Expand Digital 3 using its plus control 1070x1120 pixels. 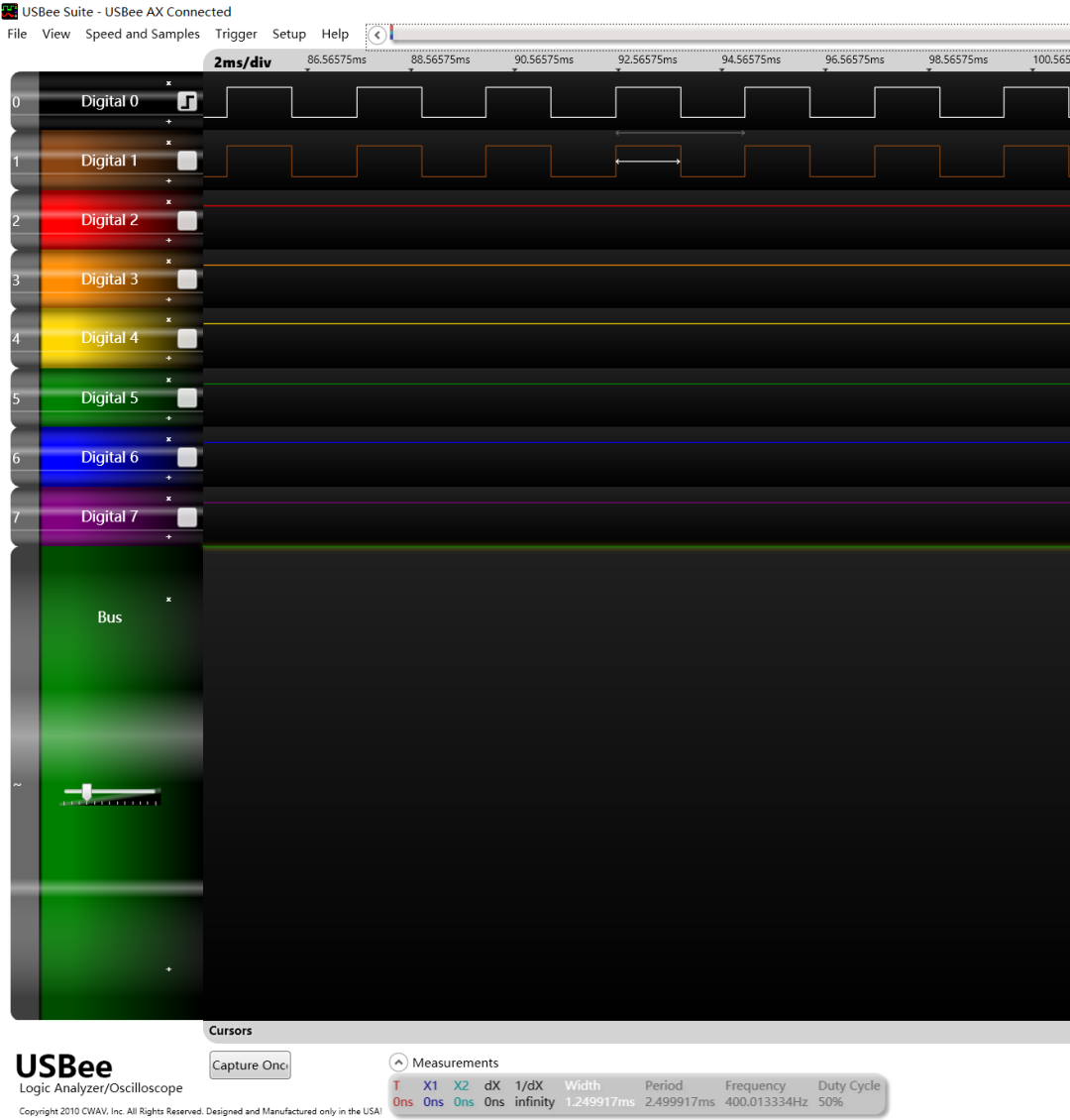[x=168, y=300]
